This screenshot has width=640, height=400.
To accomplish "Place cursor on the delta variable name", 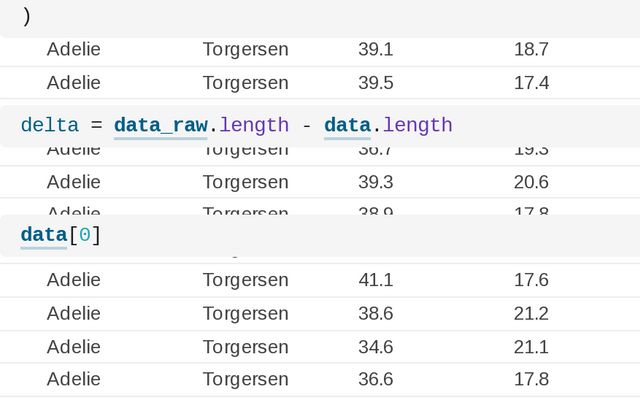I will coord(49,125).
